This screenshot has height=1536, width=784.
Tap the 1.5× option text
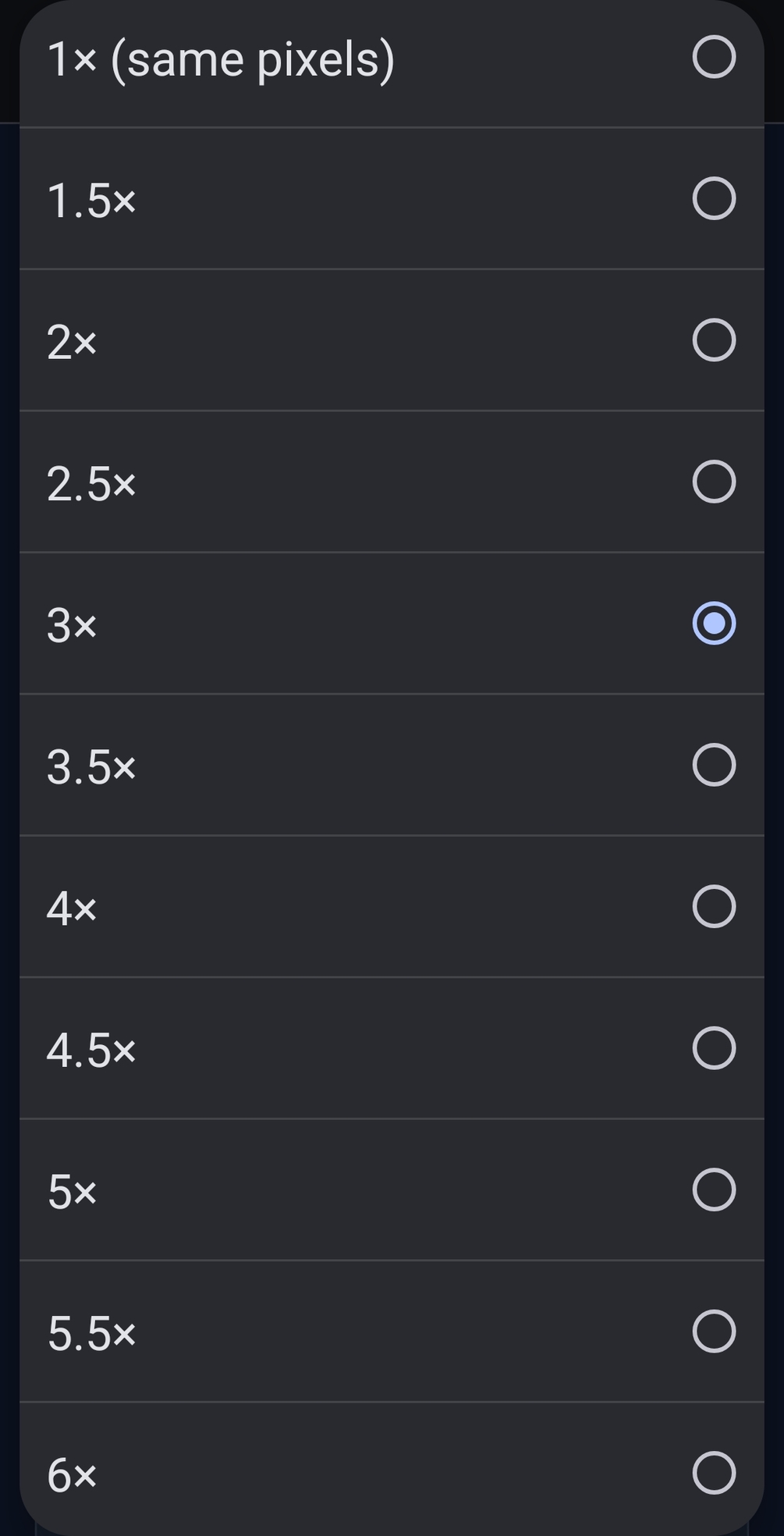pos(91,201)
